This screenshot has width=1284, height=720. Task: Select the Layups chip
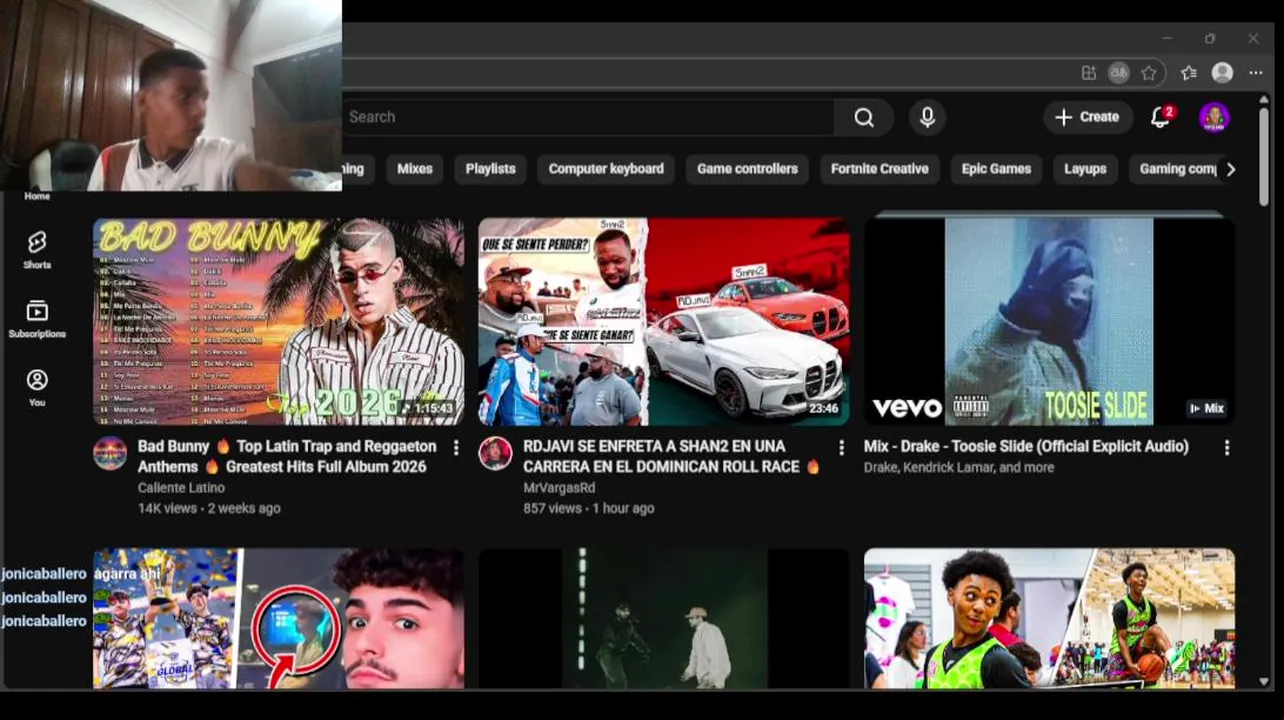coord(1085,169)
